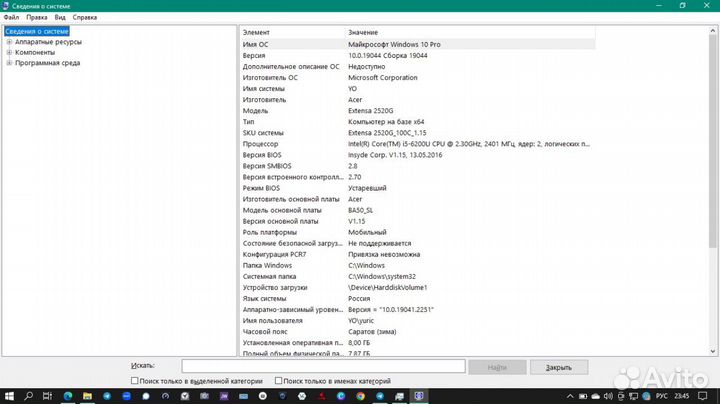Screen dimensions: 720x404
Task: Enable 'Поиск только в выделенной категории' checkbox
Action: pyautogui.click(x=135, y=381)
